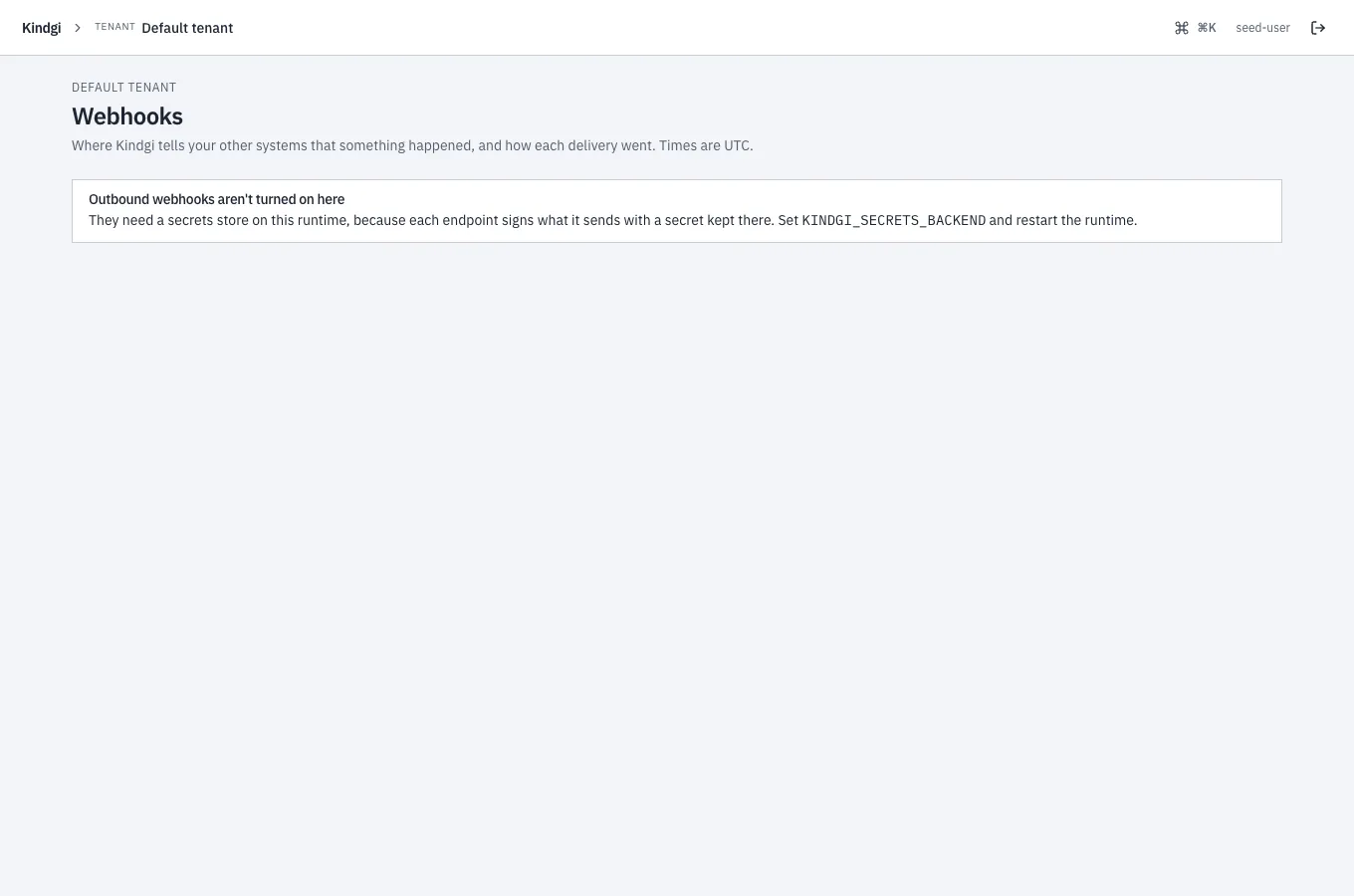Viewport: 1354px width, 896px height.
Task: Click the KINDGI_SECRETS_BACKEND variable name
Action: [894, 221]
